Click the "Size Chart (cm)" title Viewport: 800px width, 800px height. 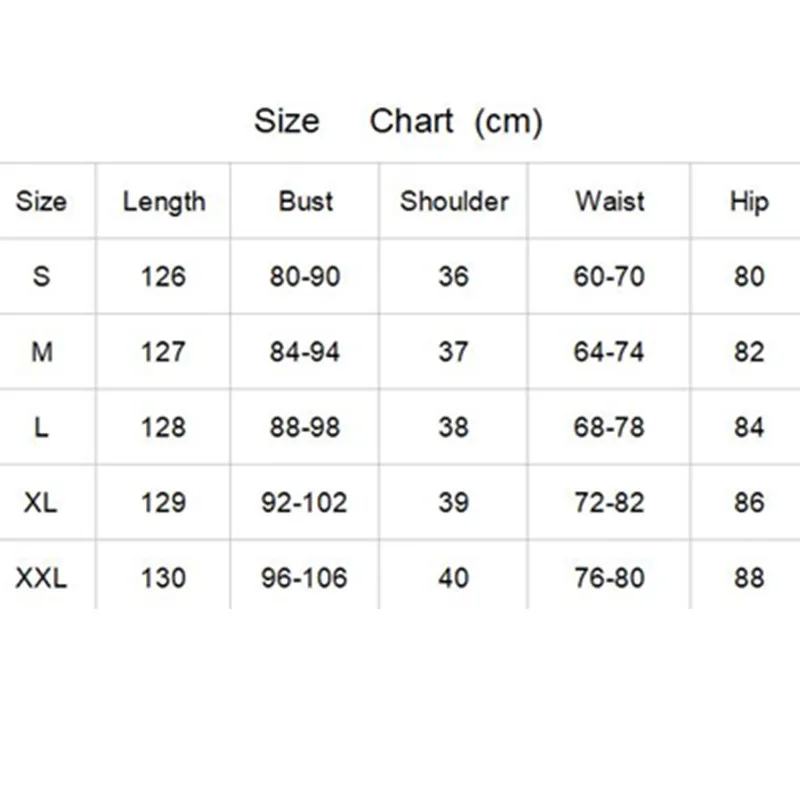[x=398, y=122]
